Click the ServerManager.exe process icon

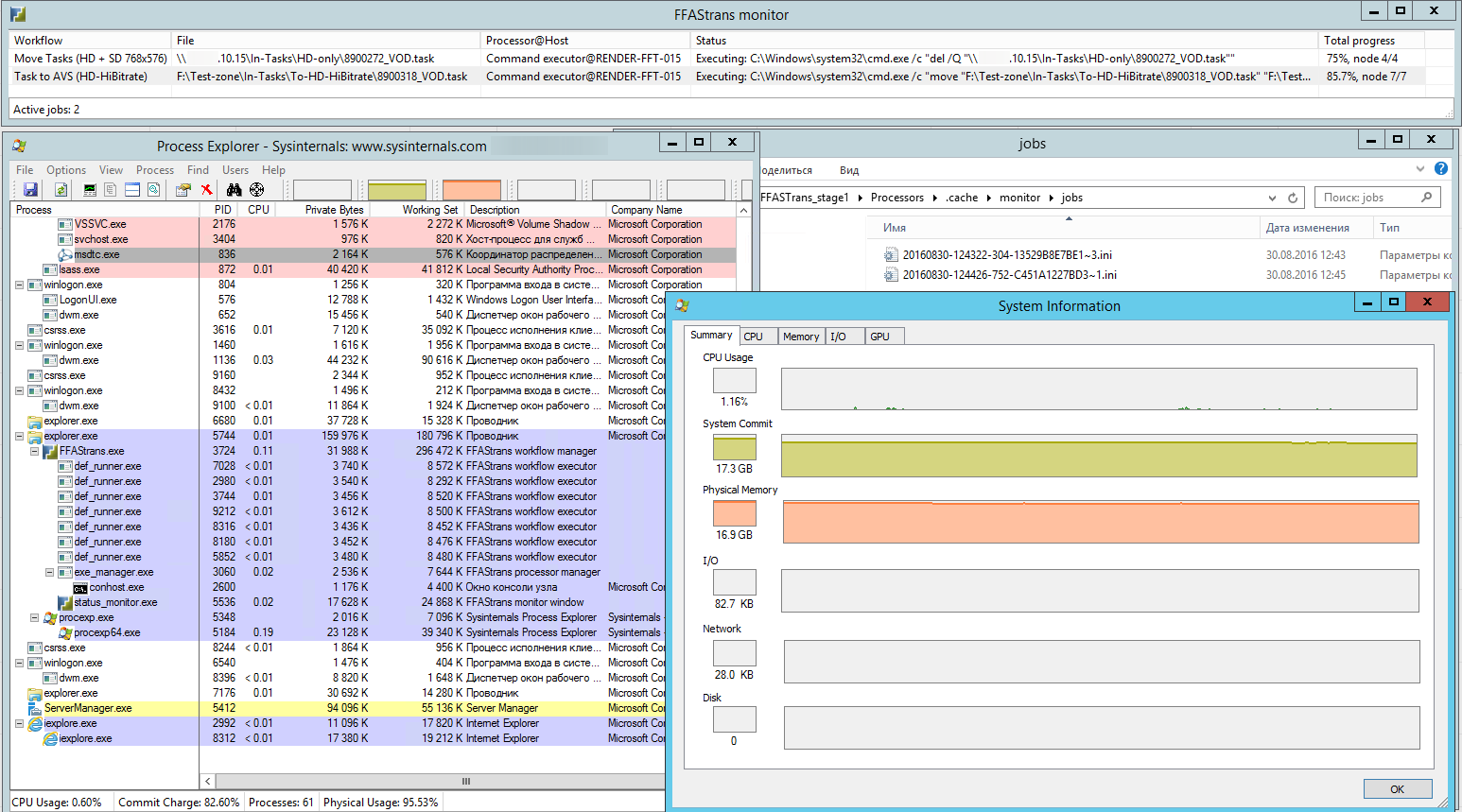tap(35, 708)
